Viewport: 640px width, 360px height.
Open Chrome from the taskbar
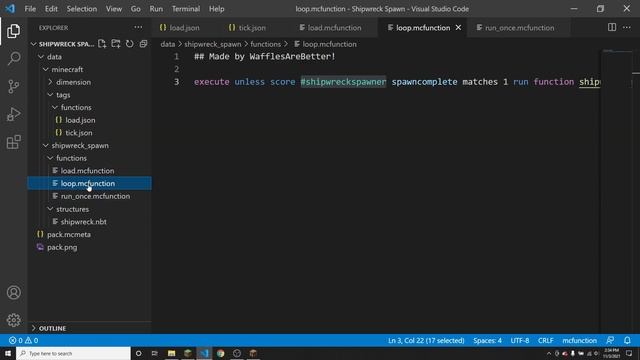pos(220,353)
